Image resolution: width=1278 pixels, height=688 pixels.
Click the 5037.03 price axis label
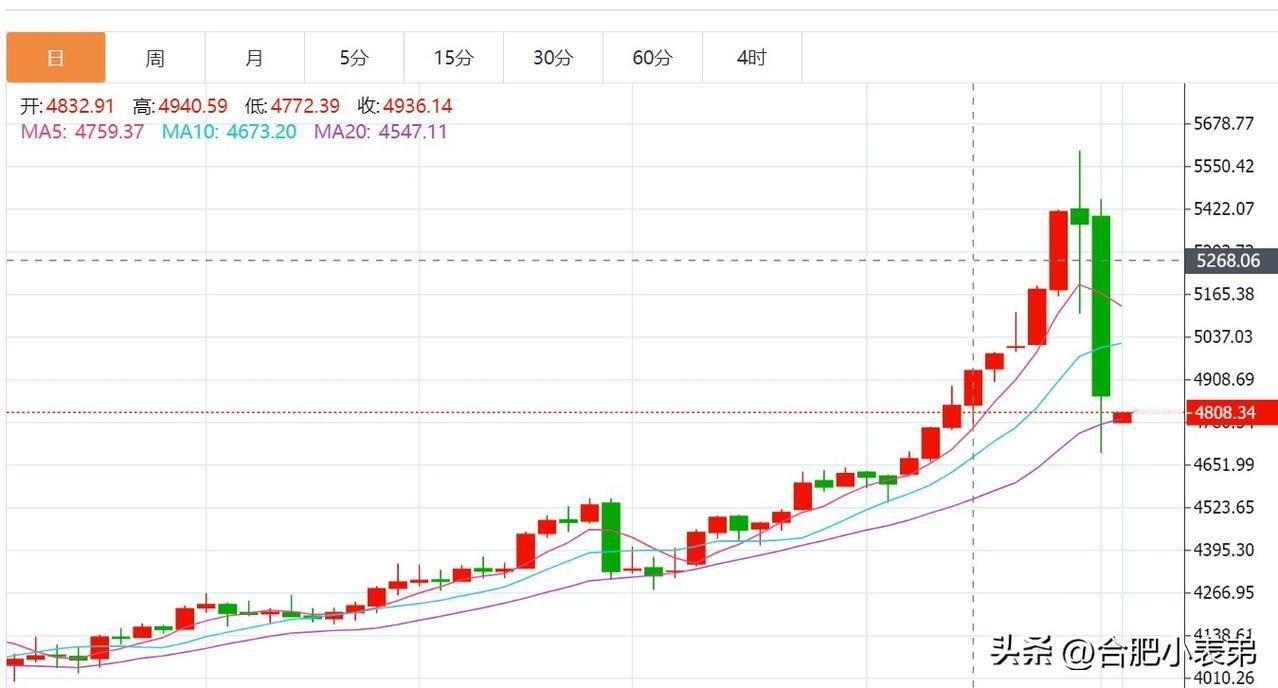1224,337
